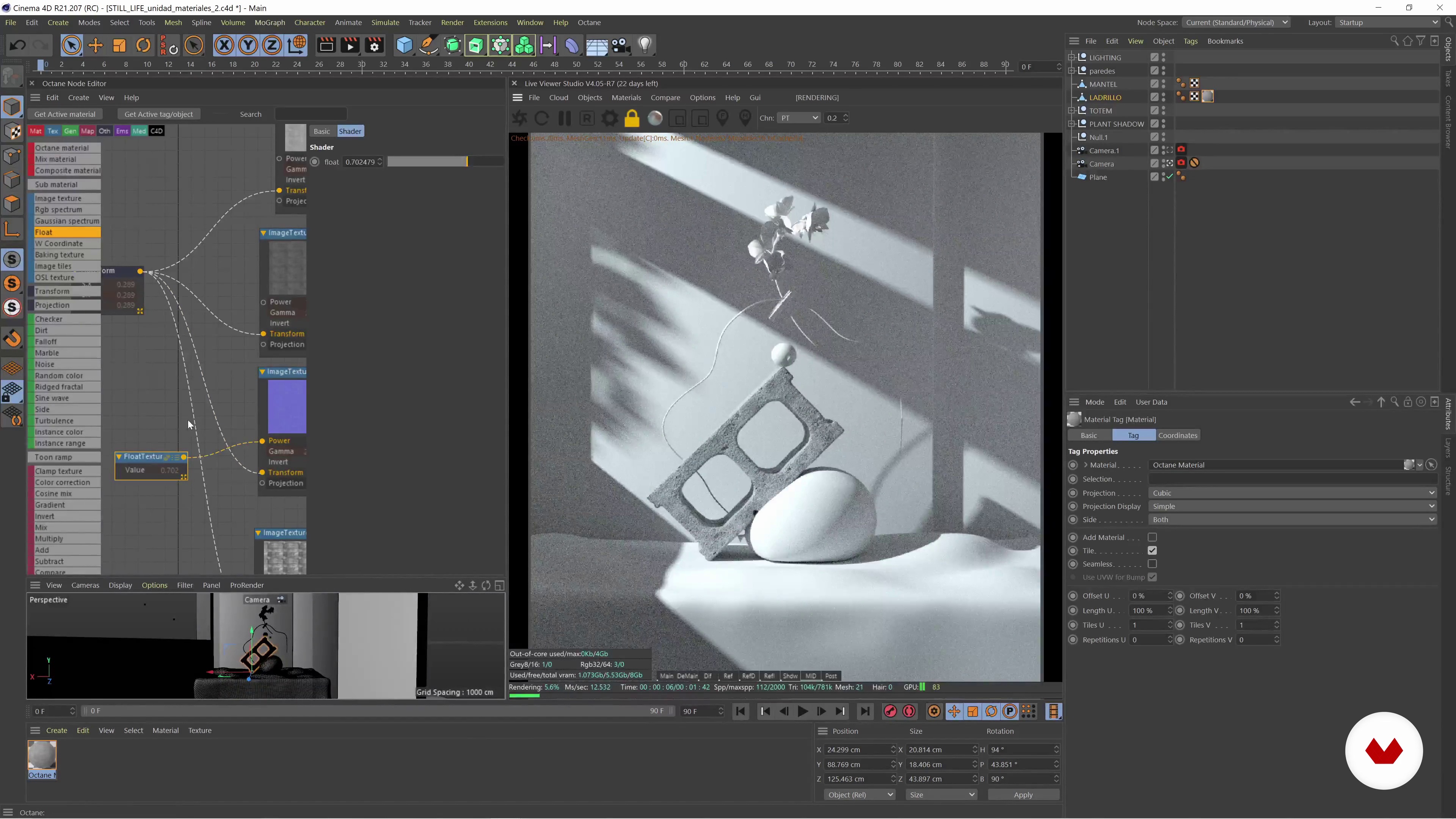Expand paredes object hierarchy
The height and width of the screenshot is (819, 1456).
point(1071,71)
